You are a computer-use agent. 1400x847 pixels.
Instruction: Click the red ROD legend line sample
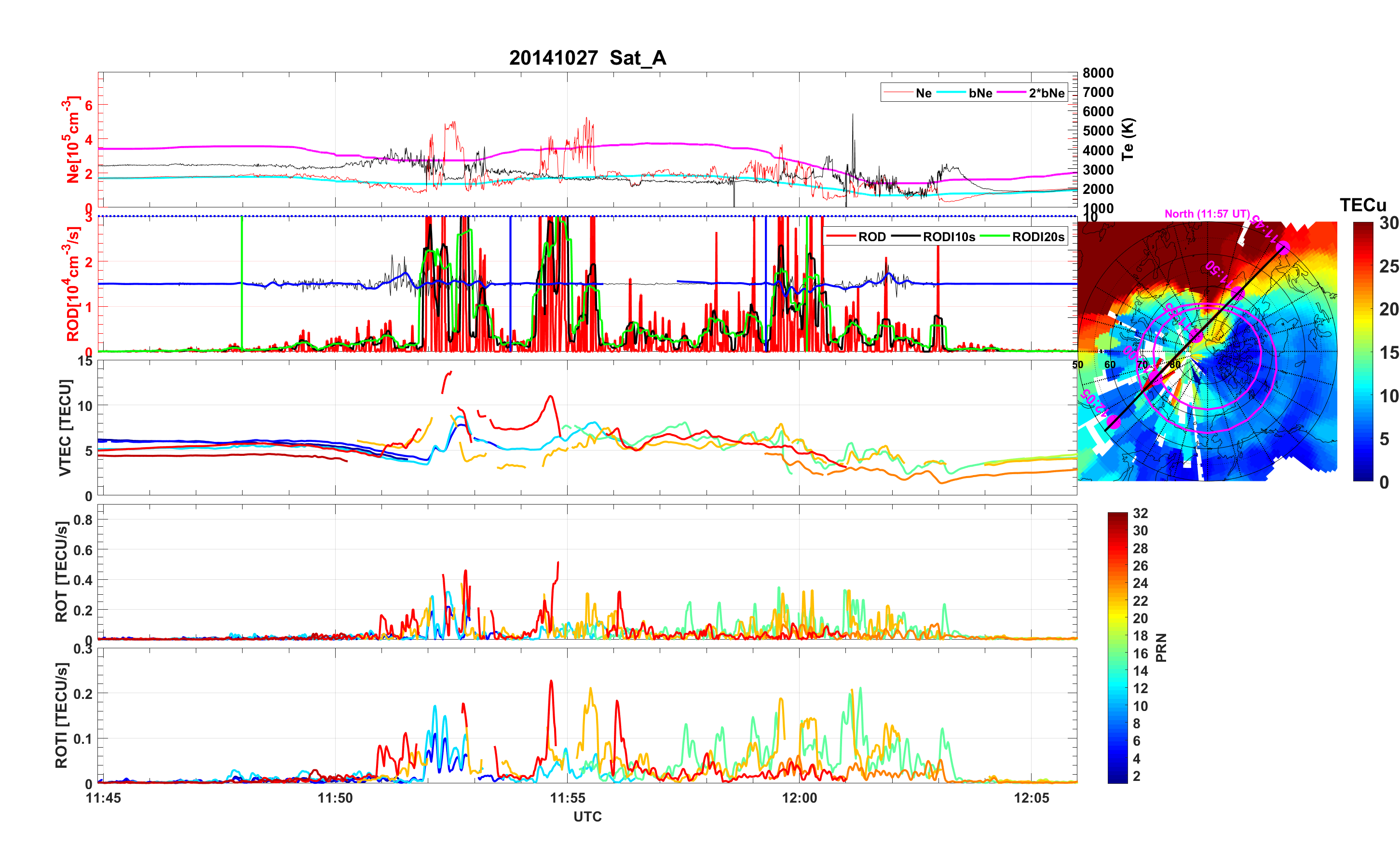[841, 236]
